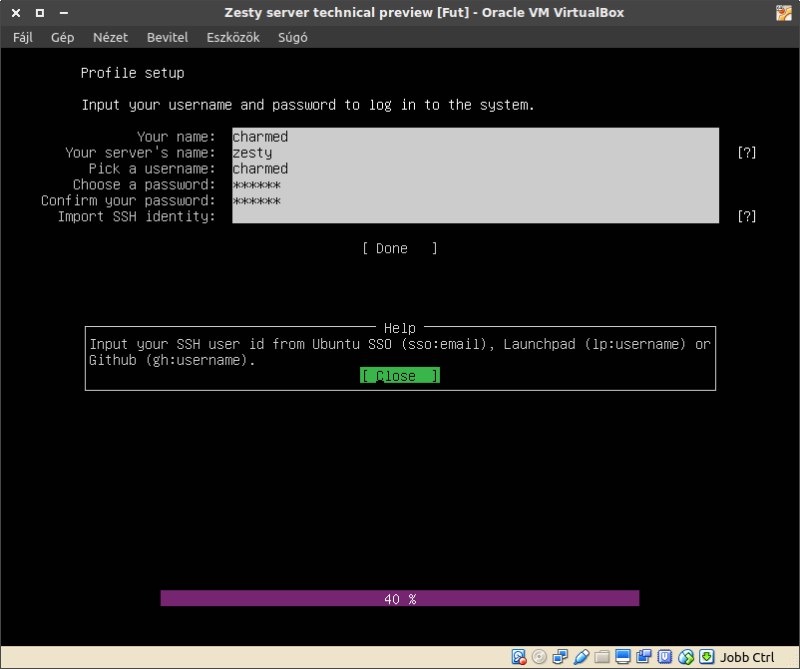
Task: Open the network adapters status icon
Action: (560, 657)
